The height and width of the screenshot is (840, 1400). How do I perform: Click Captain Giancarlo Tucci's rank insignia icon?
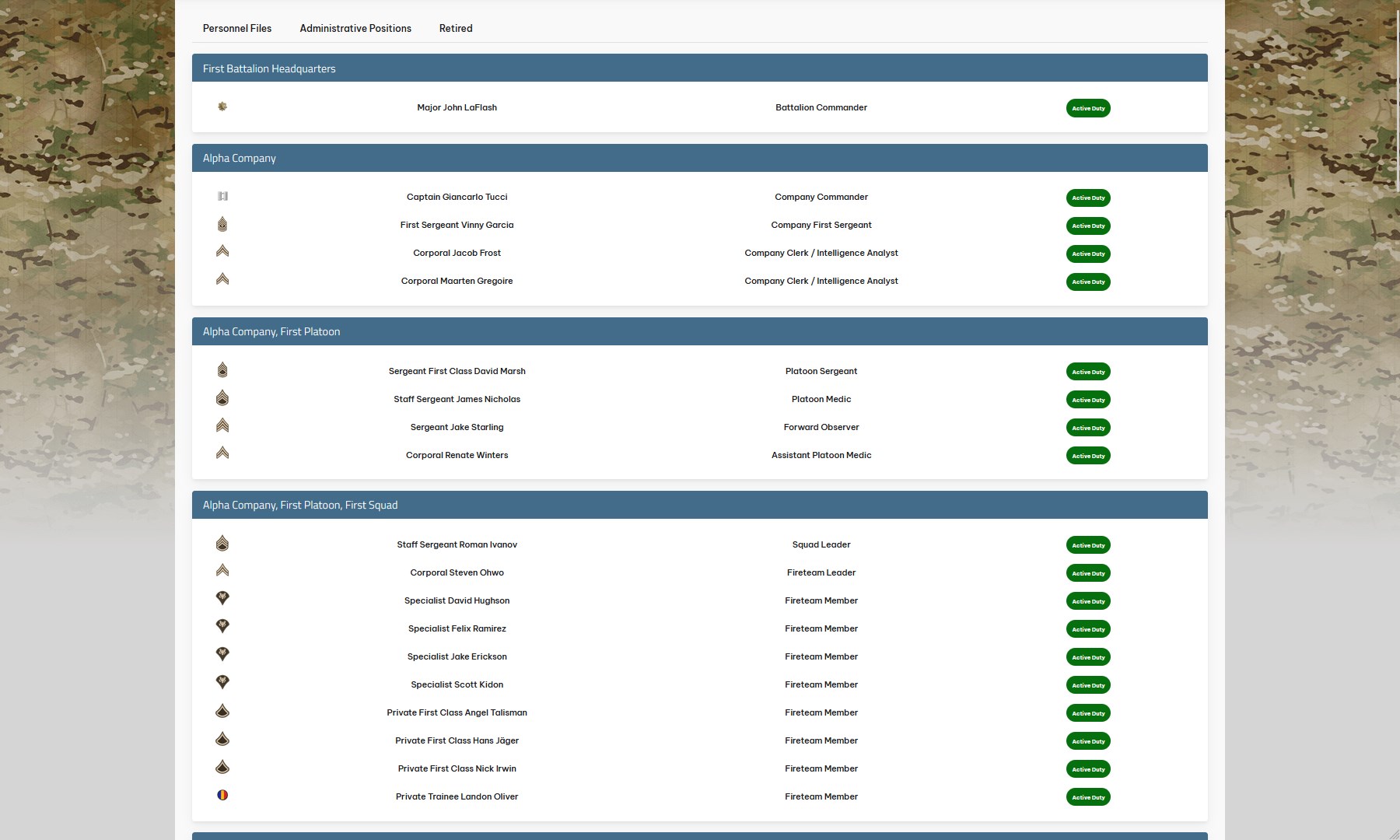click(x=222, y=196)
